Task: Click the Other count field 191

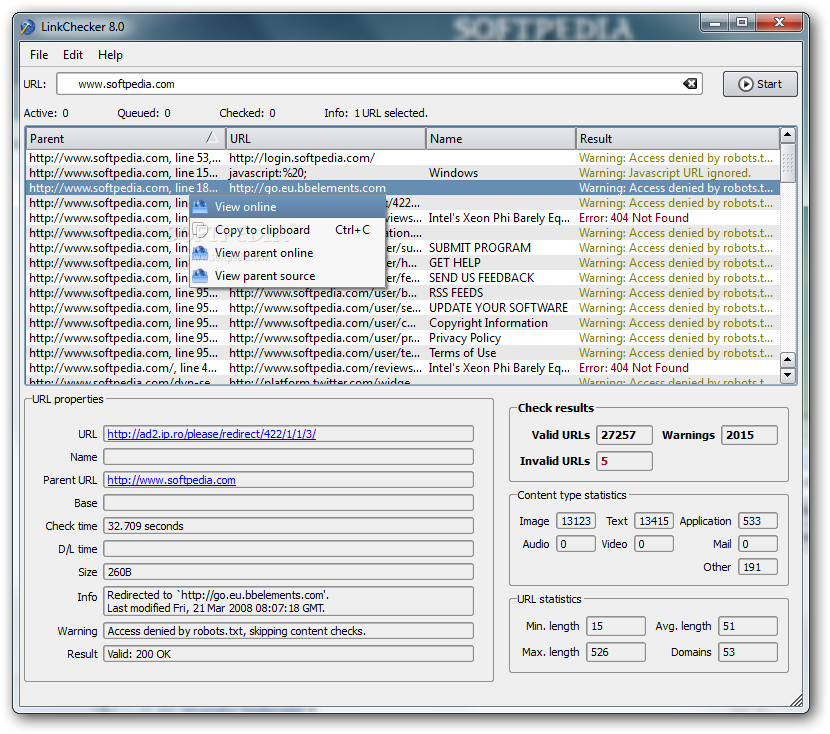Action: point(757,567)
